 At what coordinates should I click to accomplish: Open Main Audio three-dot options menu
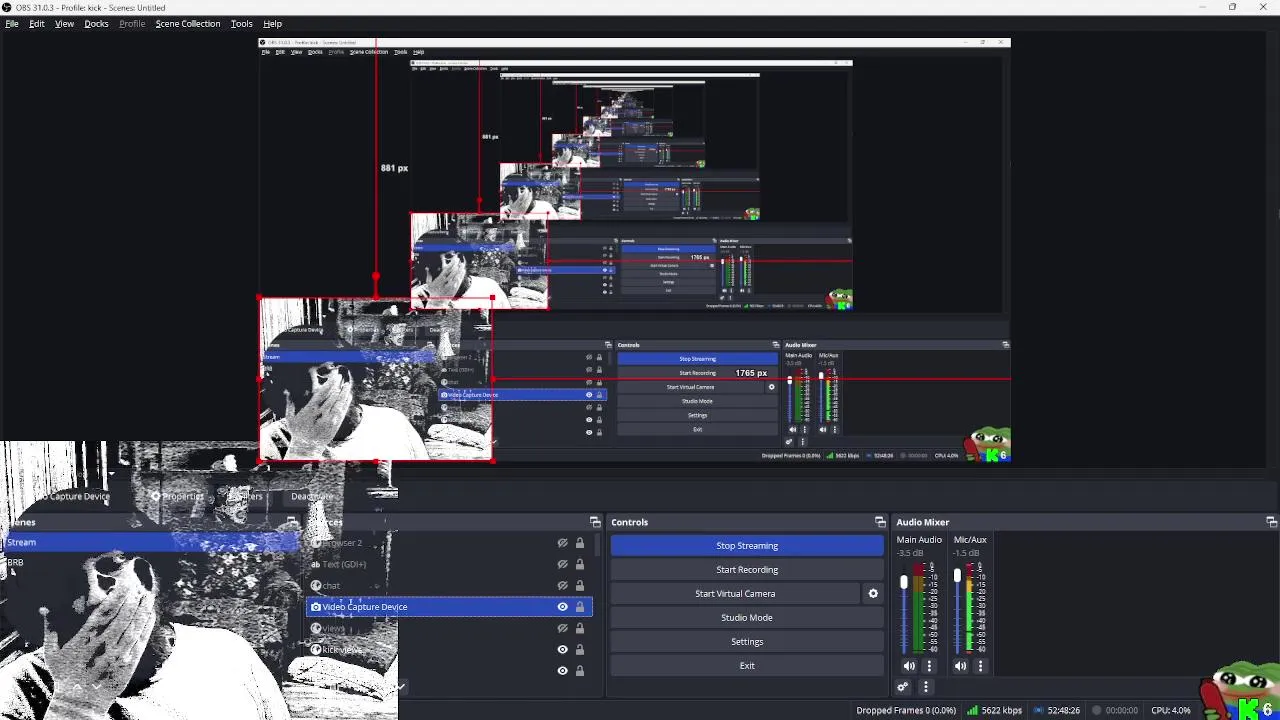(x=929, y=666)
